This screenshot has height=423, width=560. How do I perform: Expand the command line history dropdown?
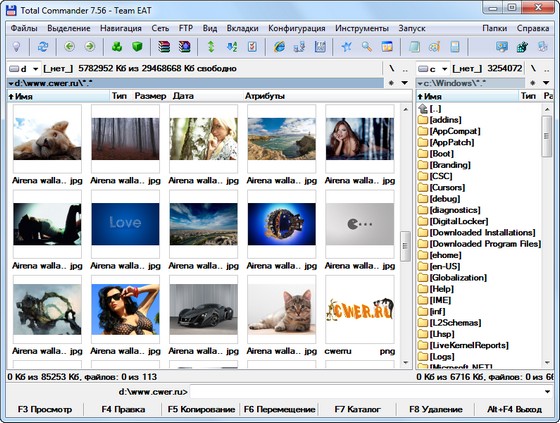click(547, 392)
